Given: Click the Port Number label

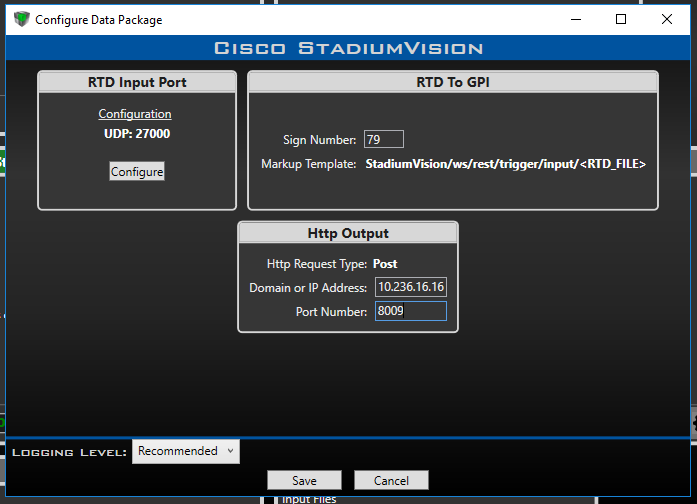Looking at the screenshot, I should [x=331, y=312].
